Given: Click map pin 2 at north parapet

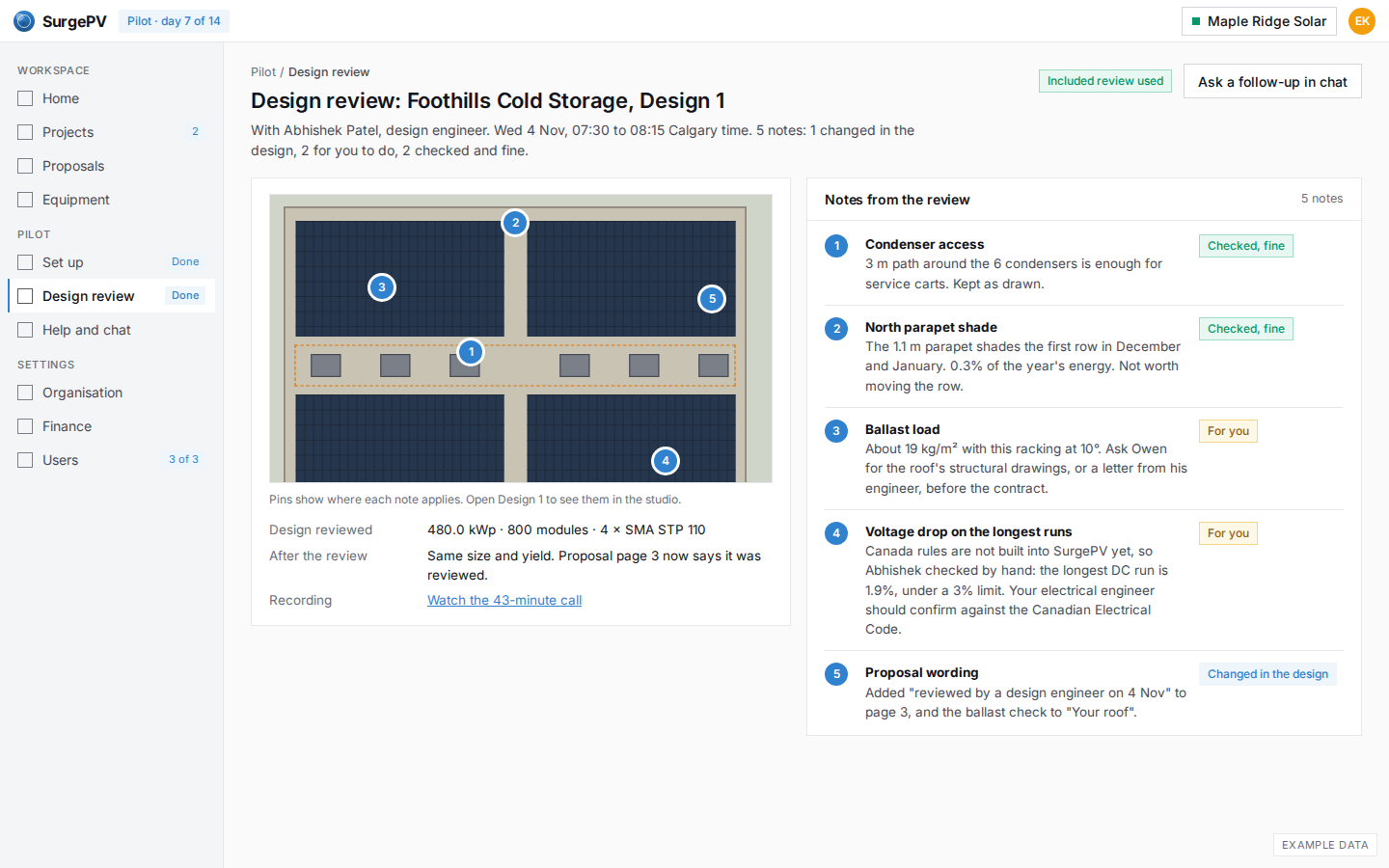Looking at the screenshot, I should [515, 223].
